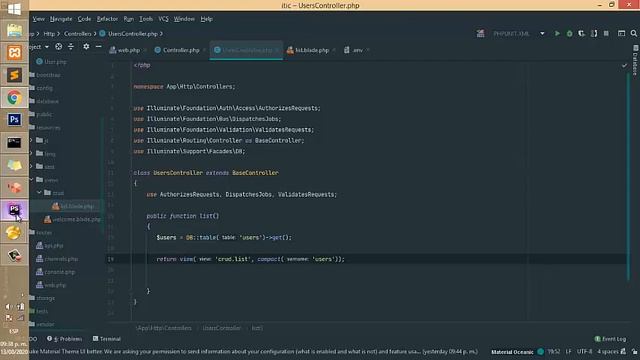The width and height of the screenshot is (640, 360).
Task: Locate current file in project tree
Action: 59,47
